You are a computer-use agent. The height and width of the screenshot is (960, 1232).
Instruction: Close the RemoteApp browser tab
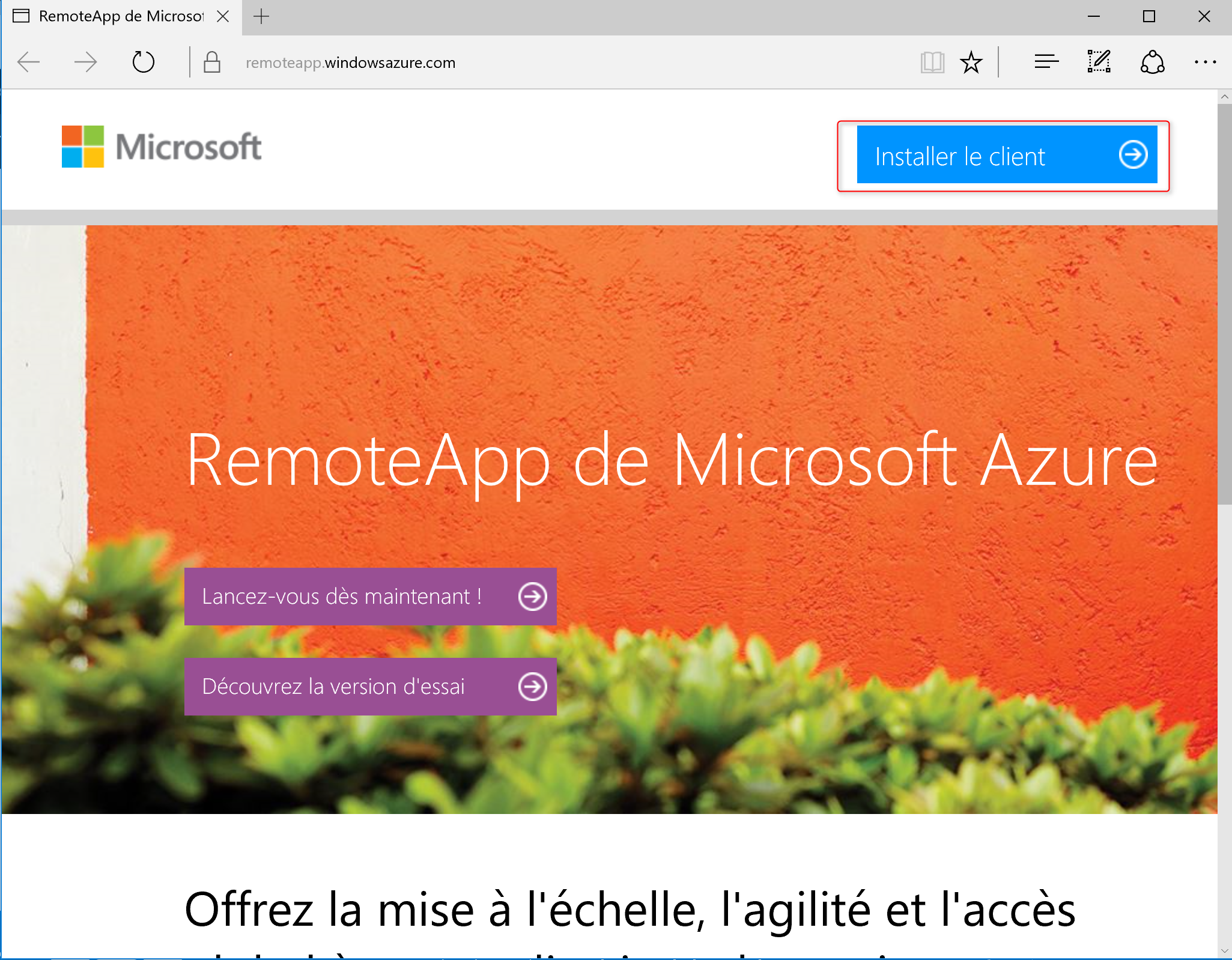(223, 17)
